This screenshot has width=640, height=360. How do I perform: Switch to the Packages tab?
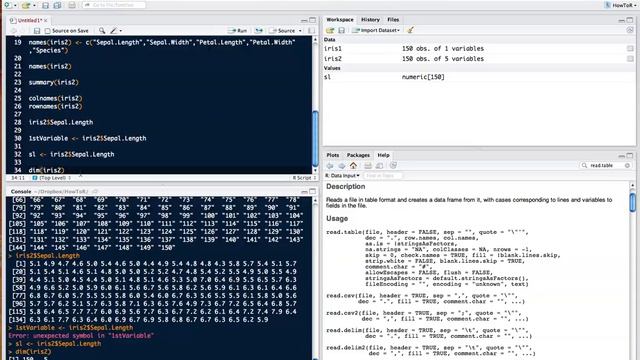(358, 155)
